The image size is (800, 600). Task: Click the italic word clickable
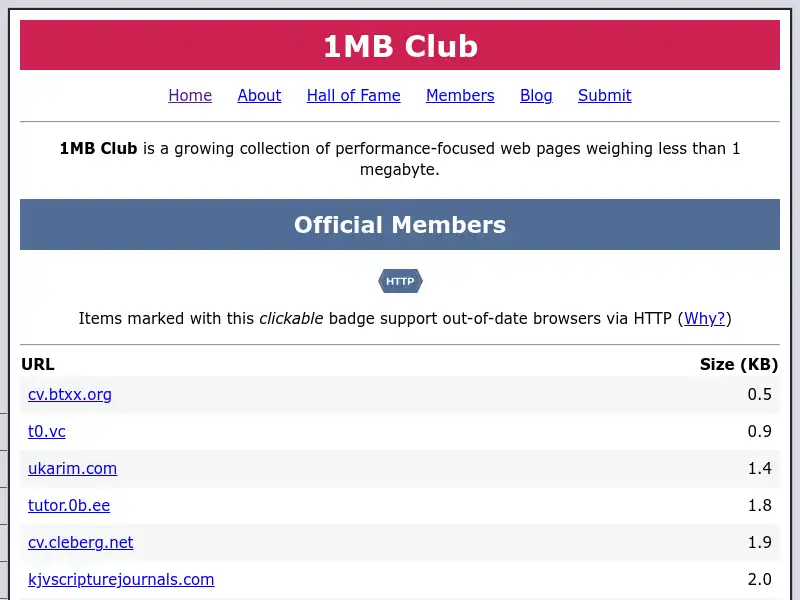pos(291,318)
